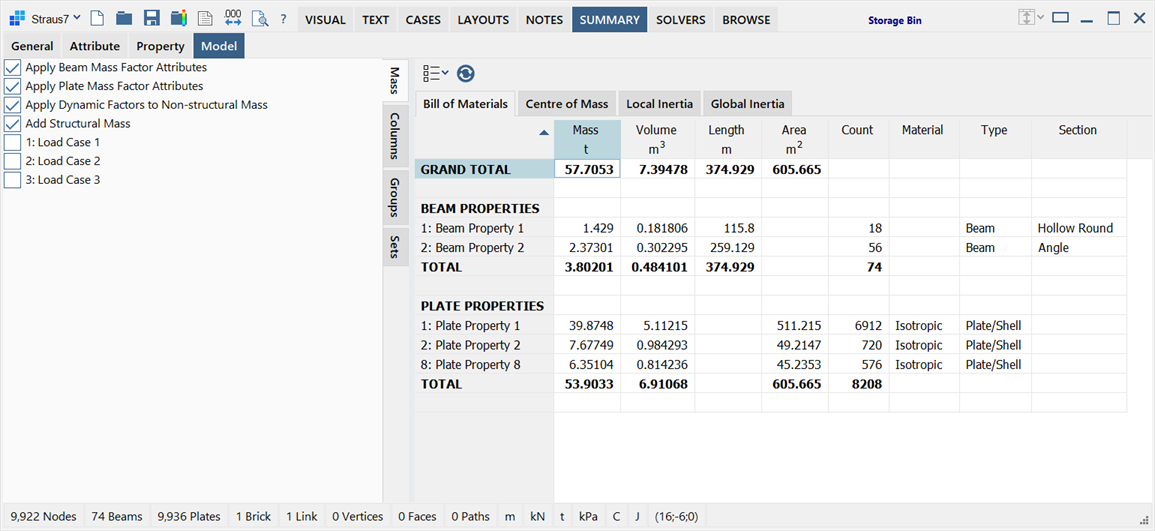Screen dimensions: 1155x531
Task: Open the CASES tab
Action: point(424,20)
